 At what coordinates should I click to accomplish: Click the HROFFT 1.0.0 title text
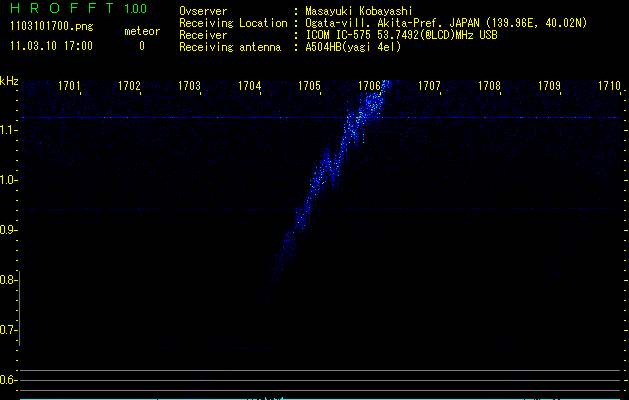click(x=78, y=8)
